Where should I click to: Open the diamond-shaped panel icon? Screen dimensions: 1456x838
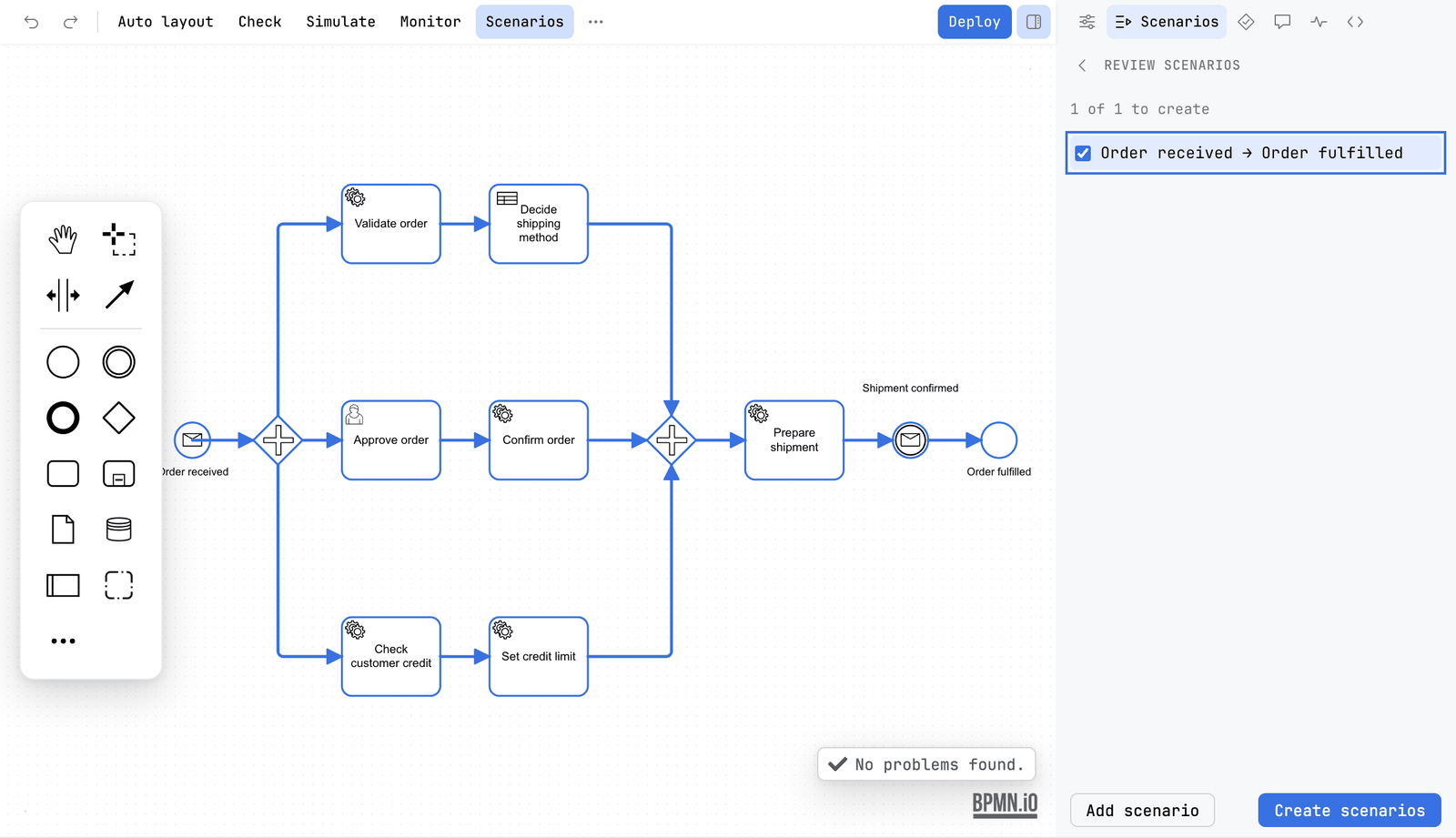1246,22
